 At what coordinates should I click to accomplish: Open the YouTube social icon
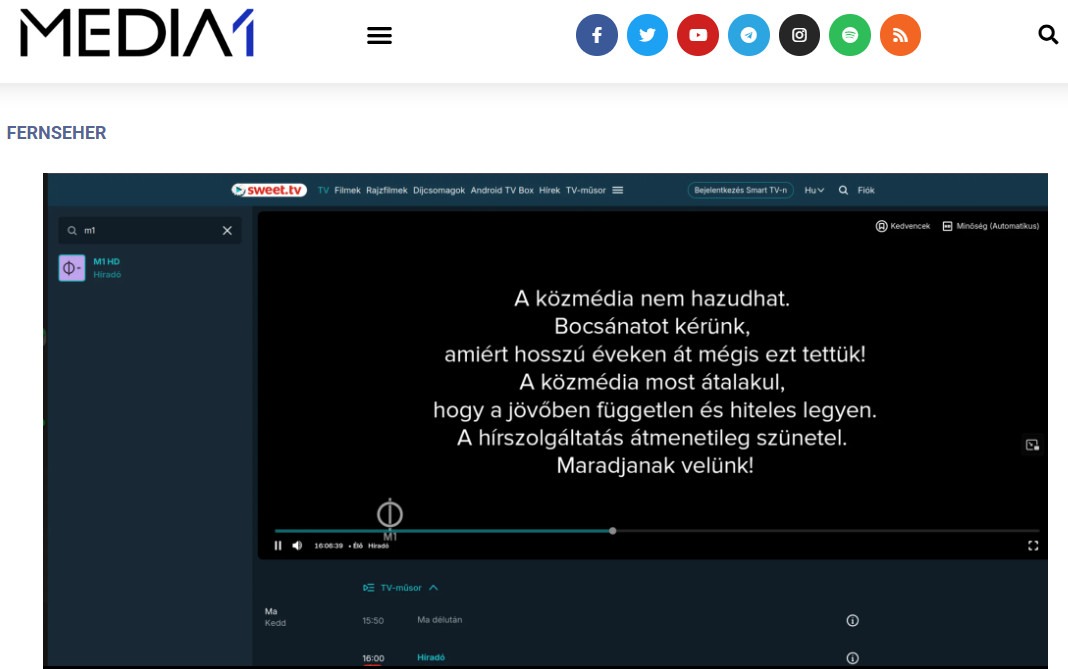697,35
